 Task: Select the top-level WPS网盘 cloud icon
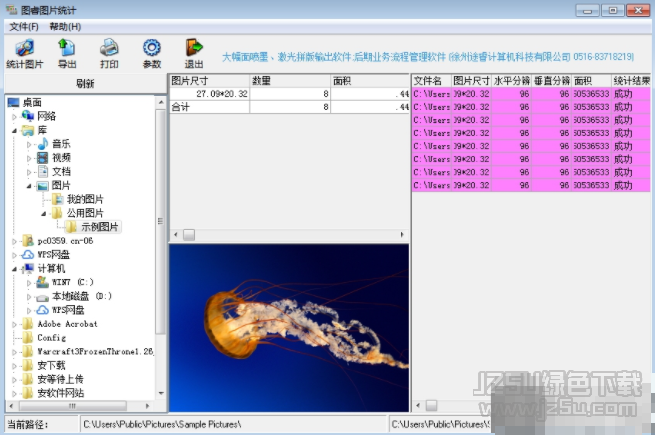coord(28,254)
